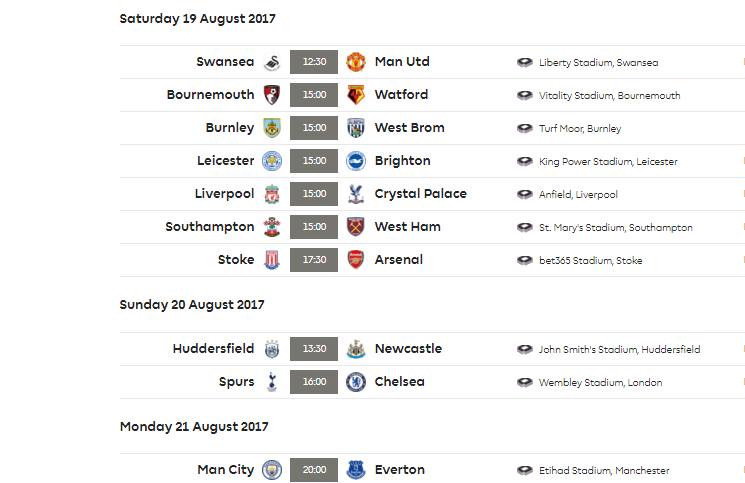Select the Newcastle team name
This screenshot has height=483, width=745.
click(408, 349)
